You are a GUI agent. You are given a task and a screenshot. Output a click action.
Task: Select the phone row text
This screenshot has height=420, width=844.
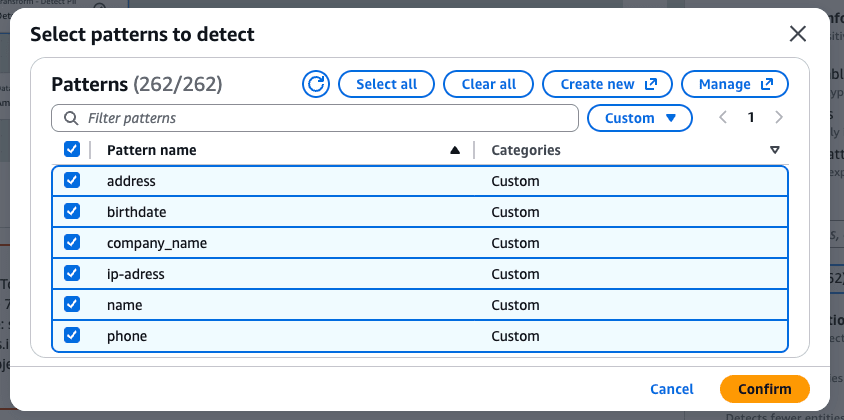click(x=127, y=336)
